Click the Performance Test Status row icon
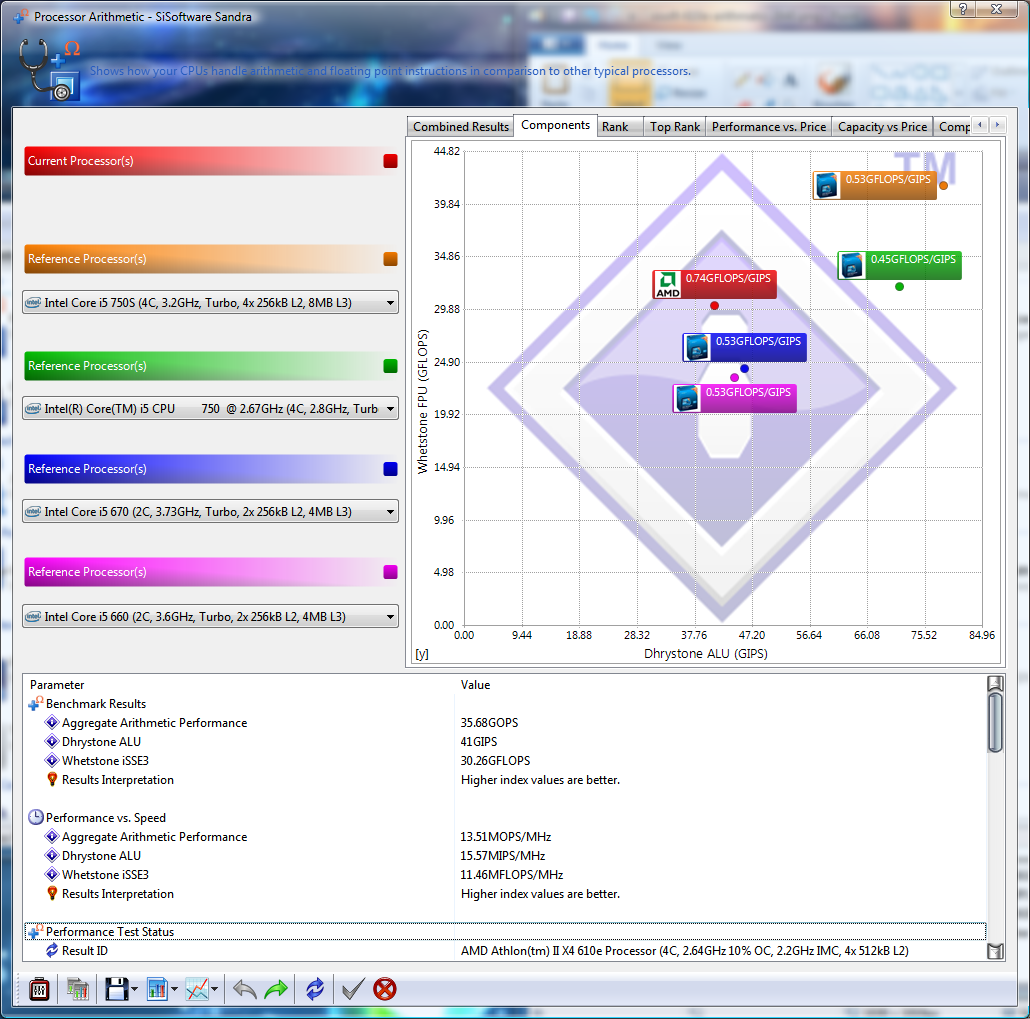 tap(35, 932)
